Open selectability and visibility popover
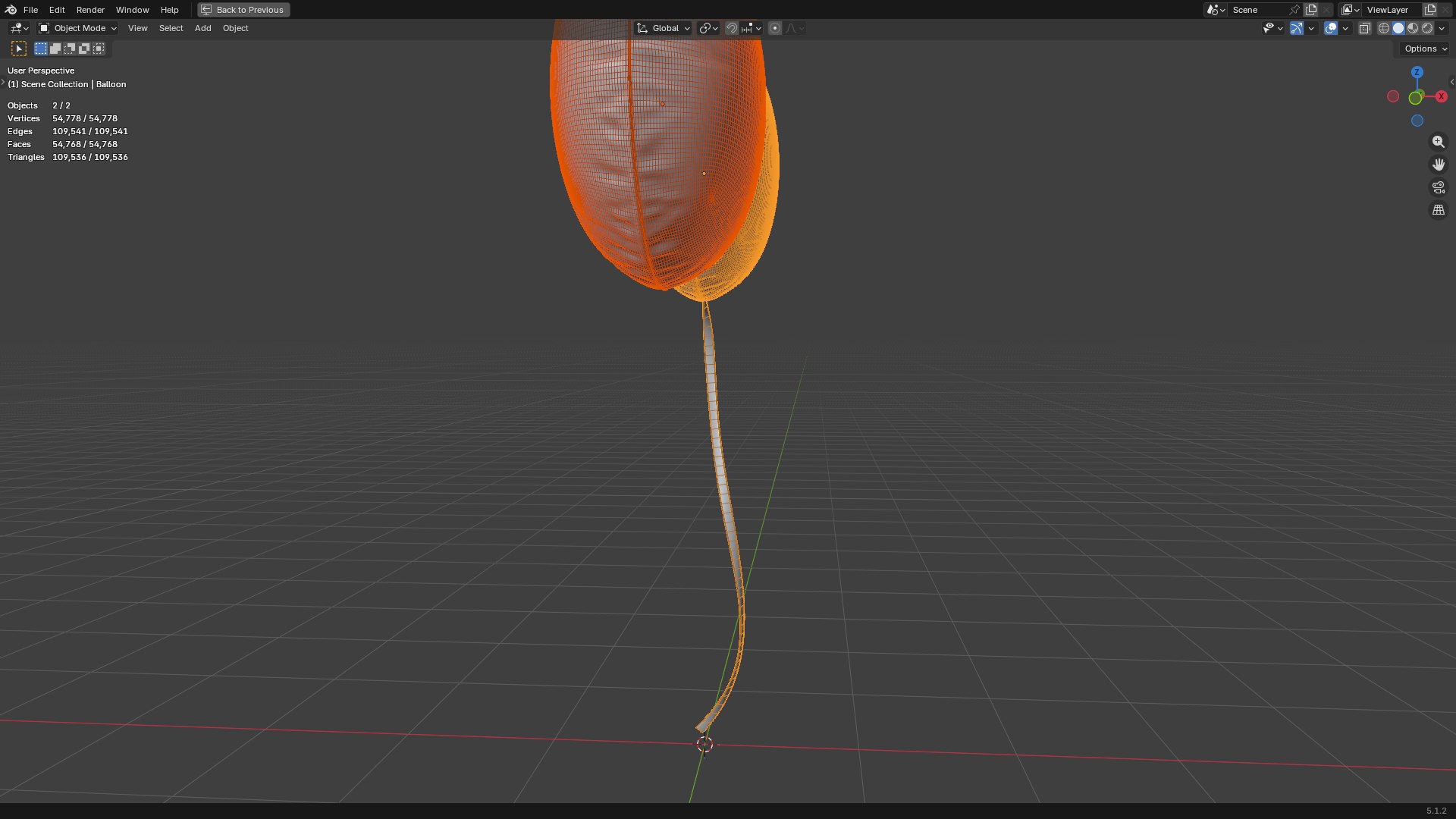The height and width of the screenshot is (819, 1456). click(1272, 28)
